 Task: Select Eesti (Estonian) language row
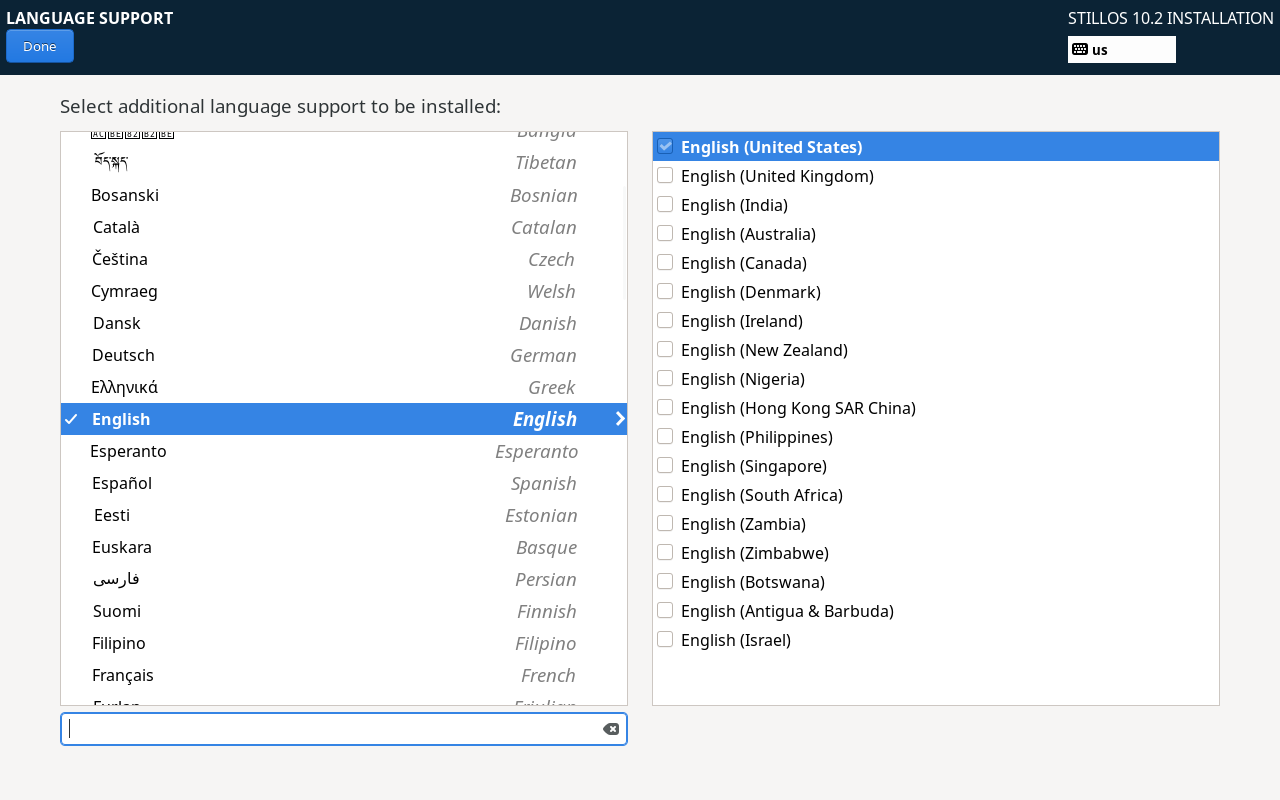(x=344, y=515)
